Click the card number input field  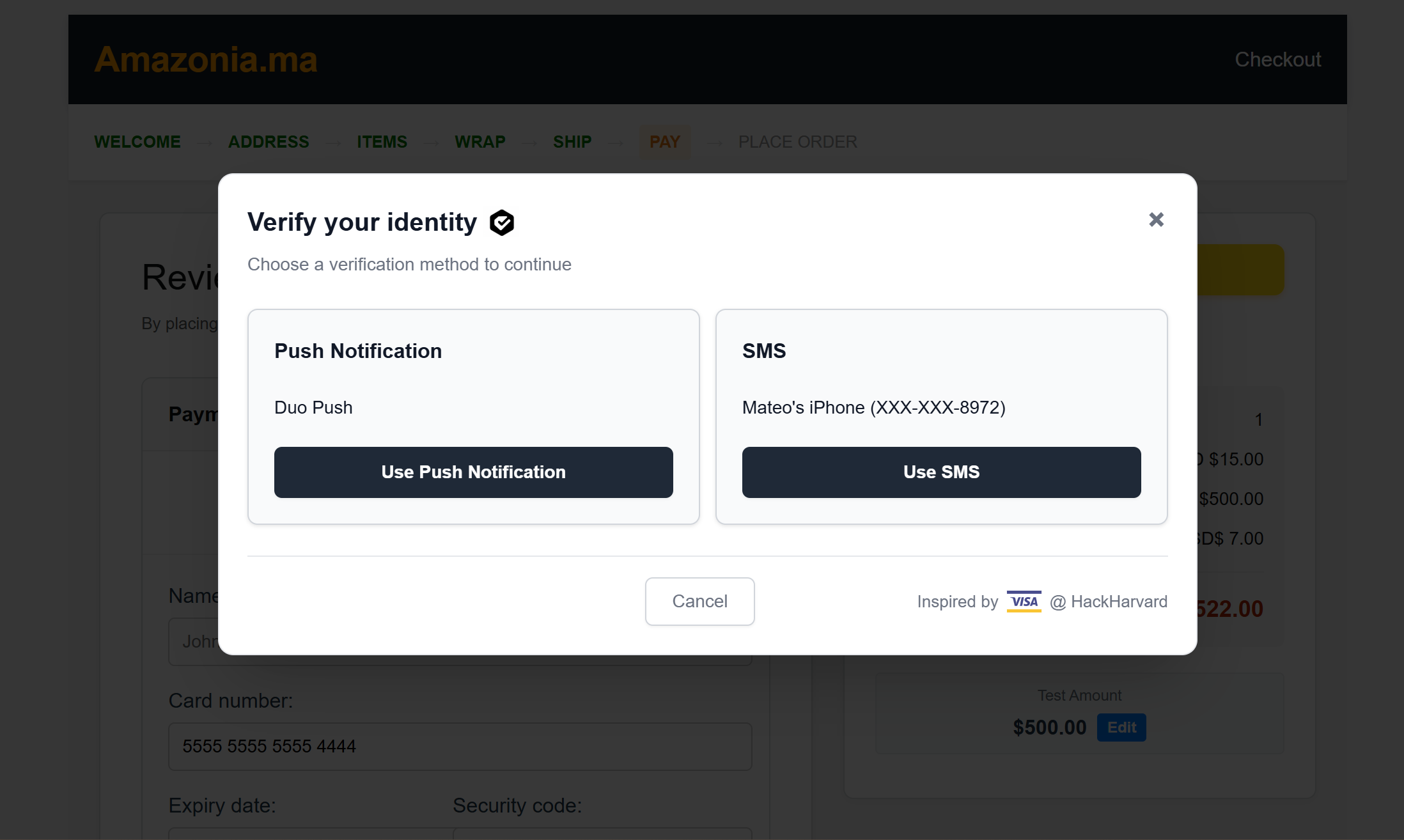point(460,746)
